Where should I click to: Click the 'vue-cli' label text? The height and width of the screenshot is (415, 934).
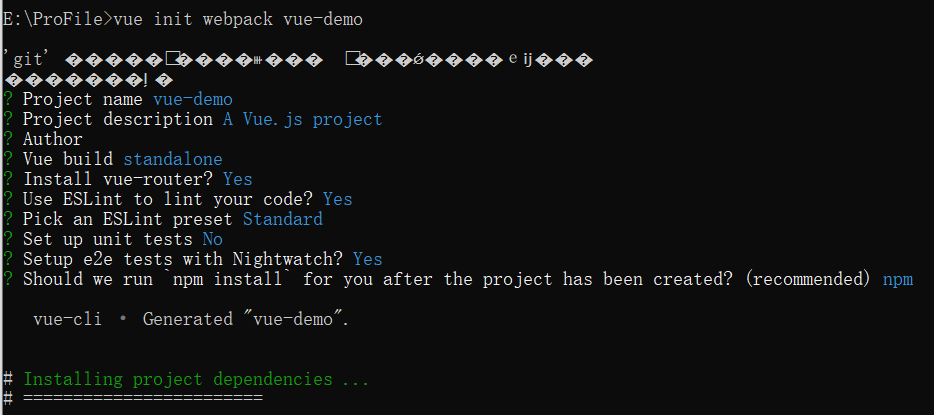67,319
